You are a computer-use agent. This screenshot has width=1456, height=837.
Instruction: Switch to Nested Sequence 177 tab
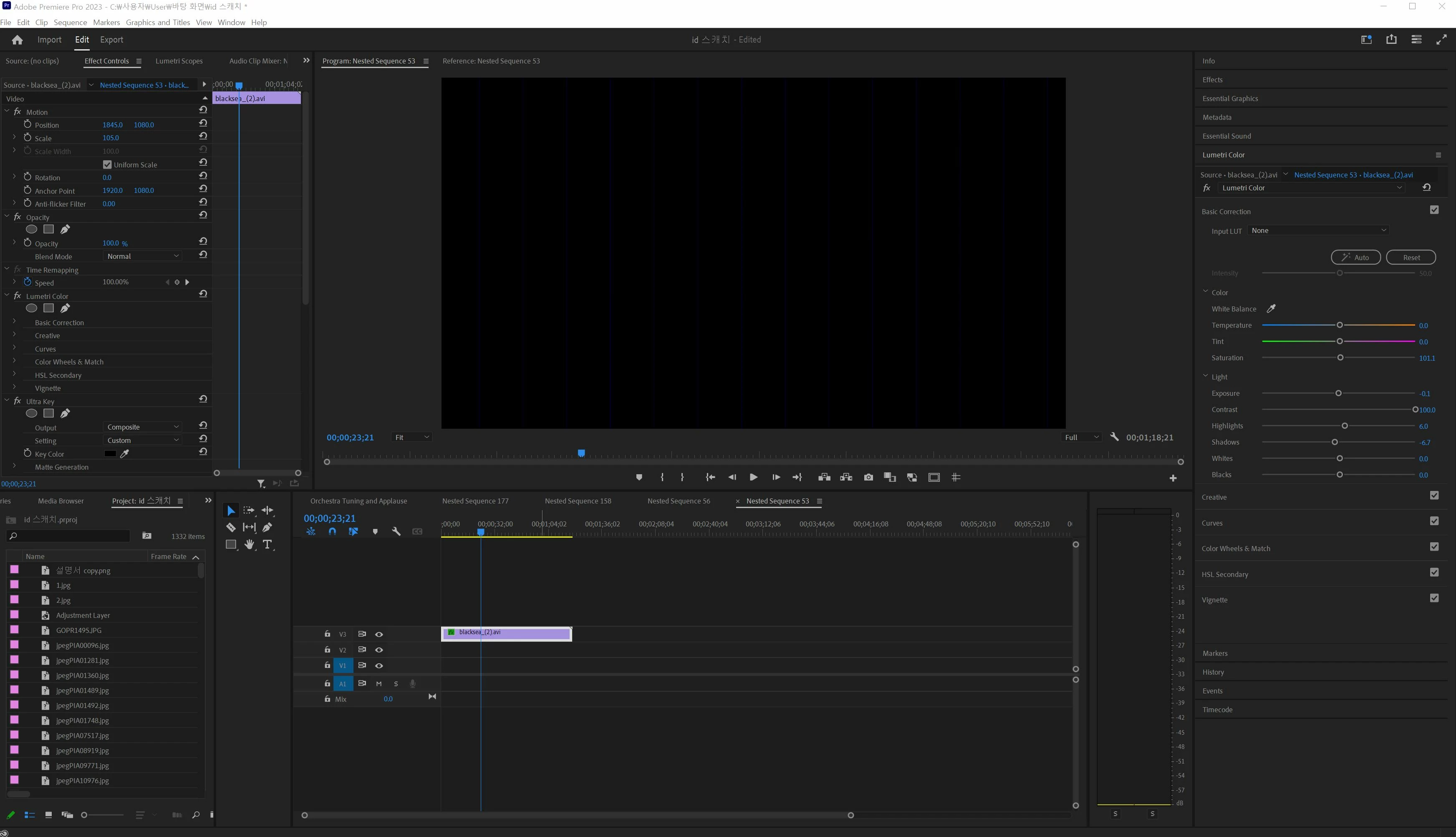(x=475, y=501)
